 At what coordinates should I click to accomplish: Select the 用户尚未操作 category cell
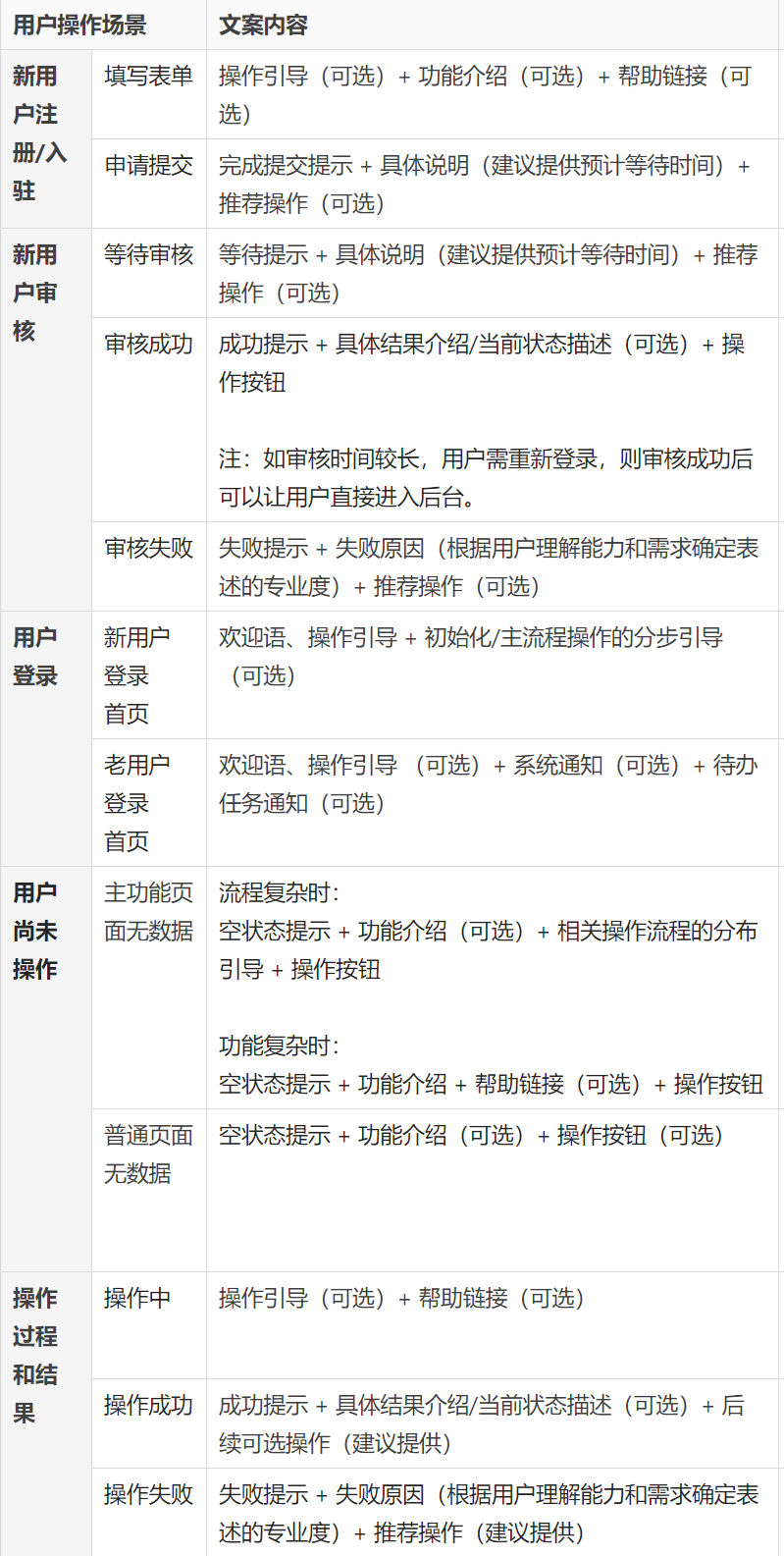[x=35, y=931]
